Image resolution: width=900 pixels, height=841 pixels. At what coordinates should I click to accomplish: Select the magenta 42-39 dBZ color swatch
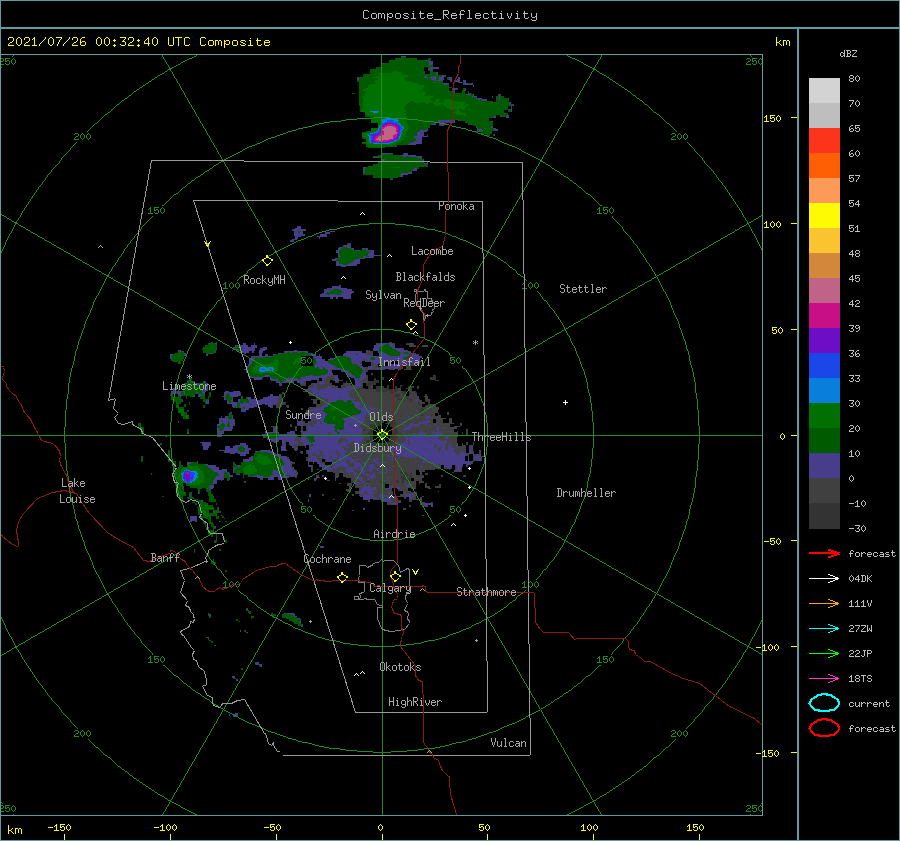pyautogui.click(x=824, y=316)
